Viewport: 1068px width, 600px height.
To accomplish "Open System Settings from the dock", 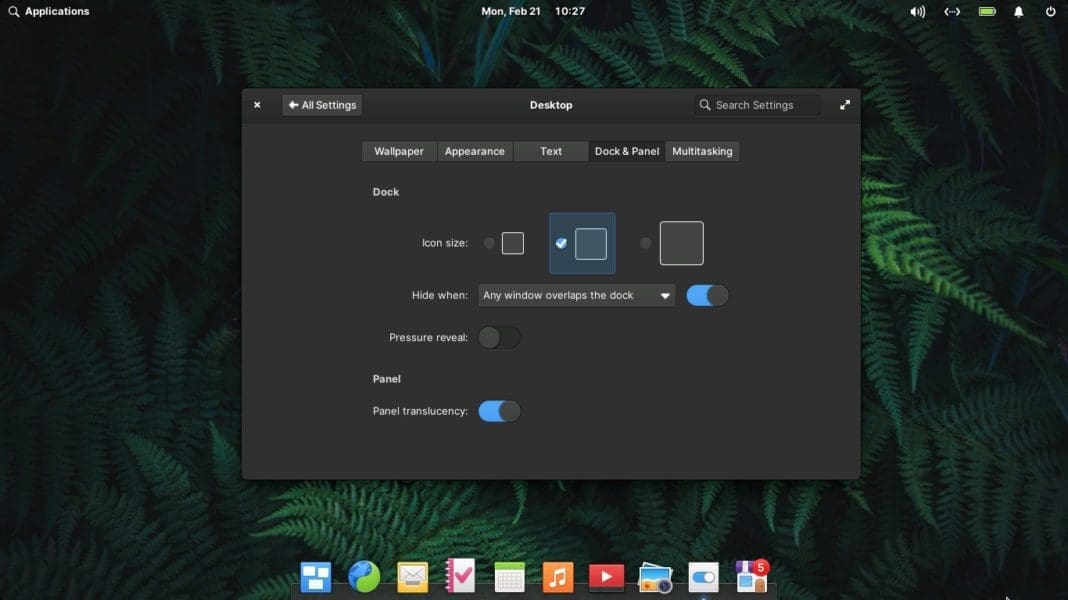I will (x=702, y=576).
